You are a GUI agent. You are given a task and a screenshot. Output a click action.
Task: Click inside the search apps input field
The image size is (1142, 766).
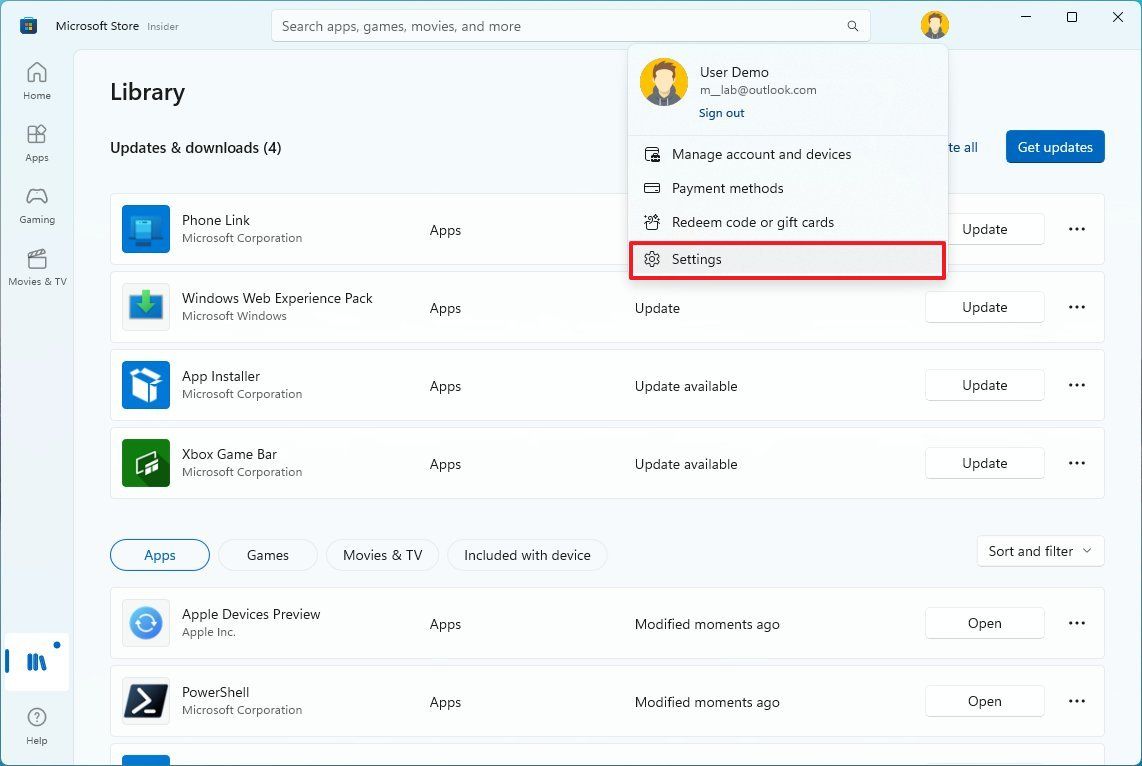(x=560, y=25)
